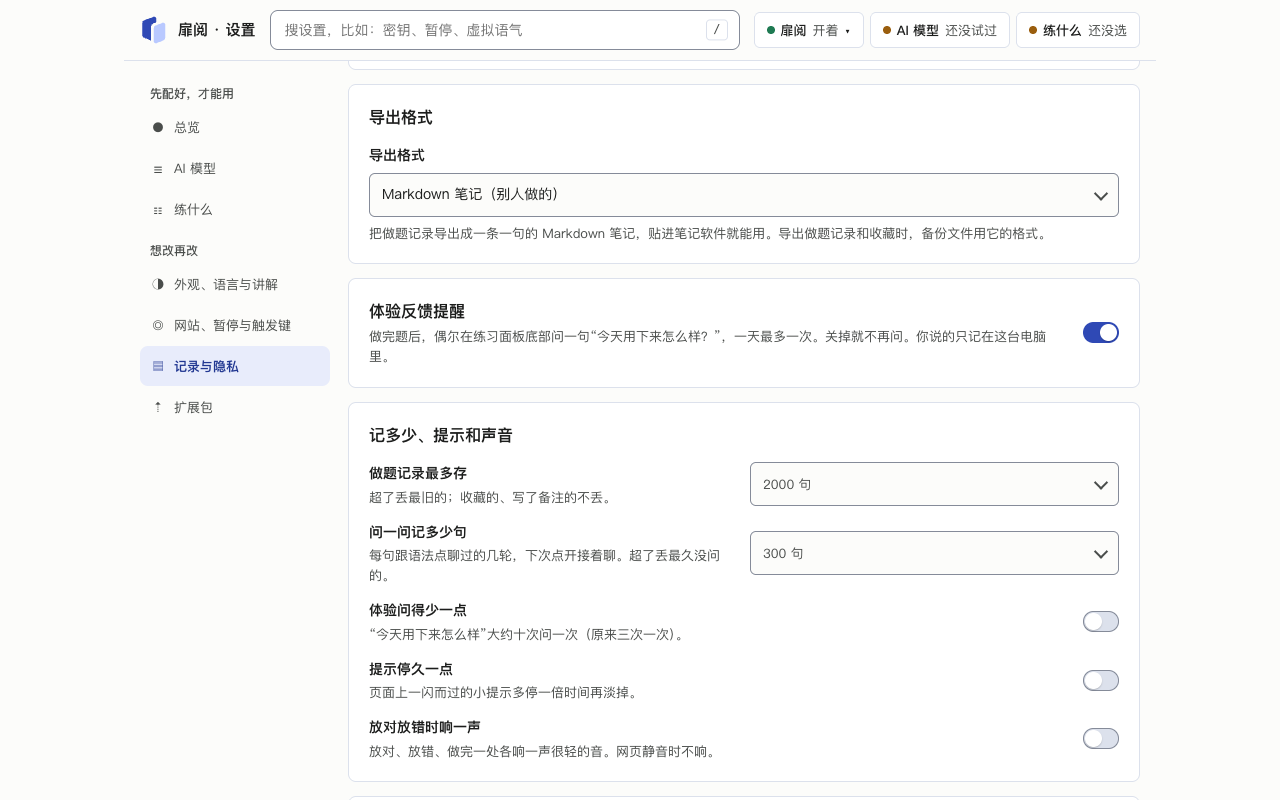Go to 总览 in the sidebar
Viewport: 1280px width, 800px height.
coord(235,127)
